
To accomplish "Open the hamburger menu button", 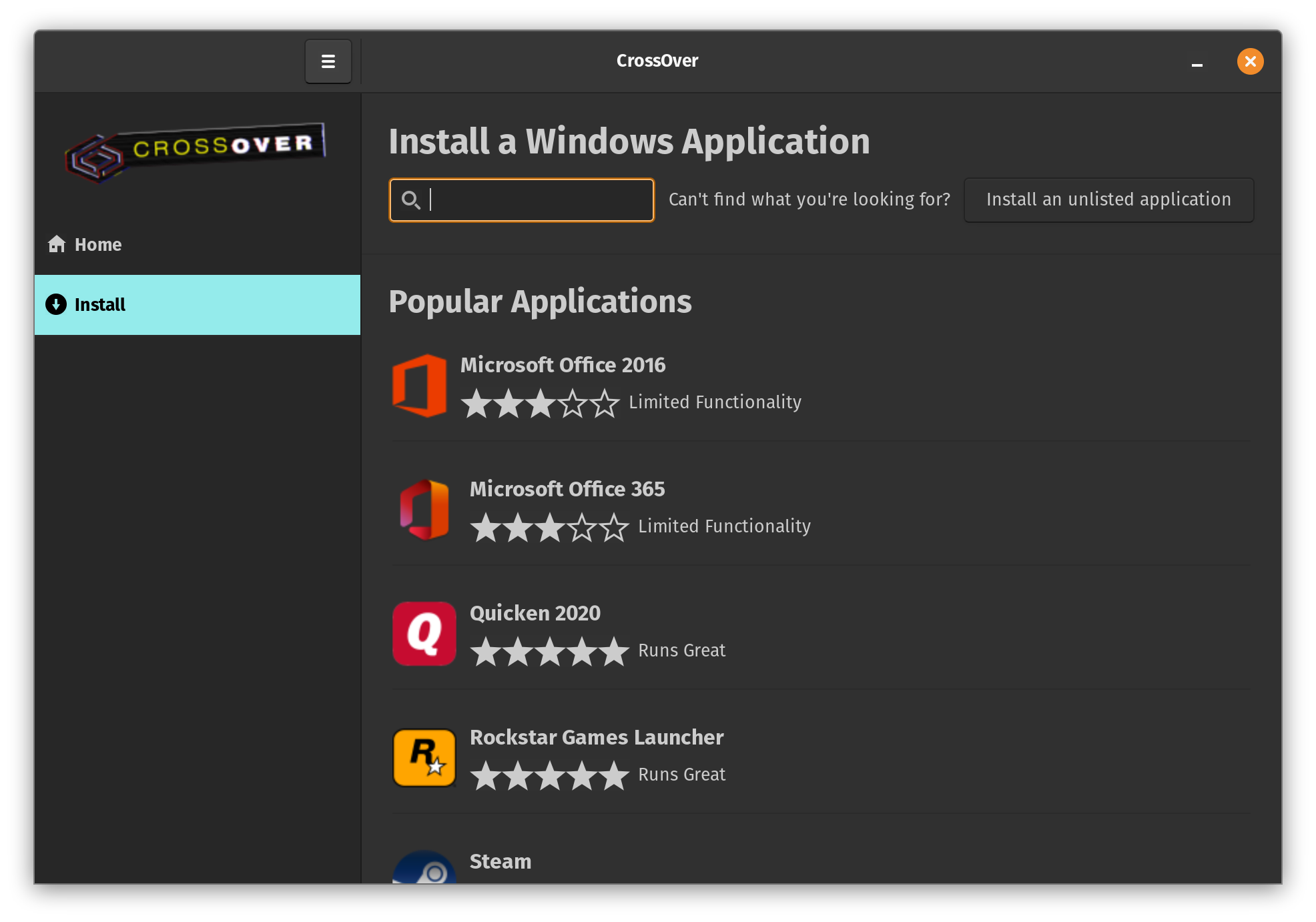I will (x=328, y=61).
